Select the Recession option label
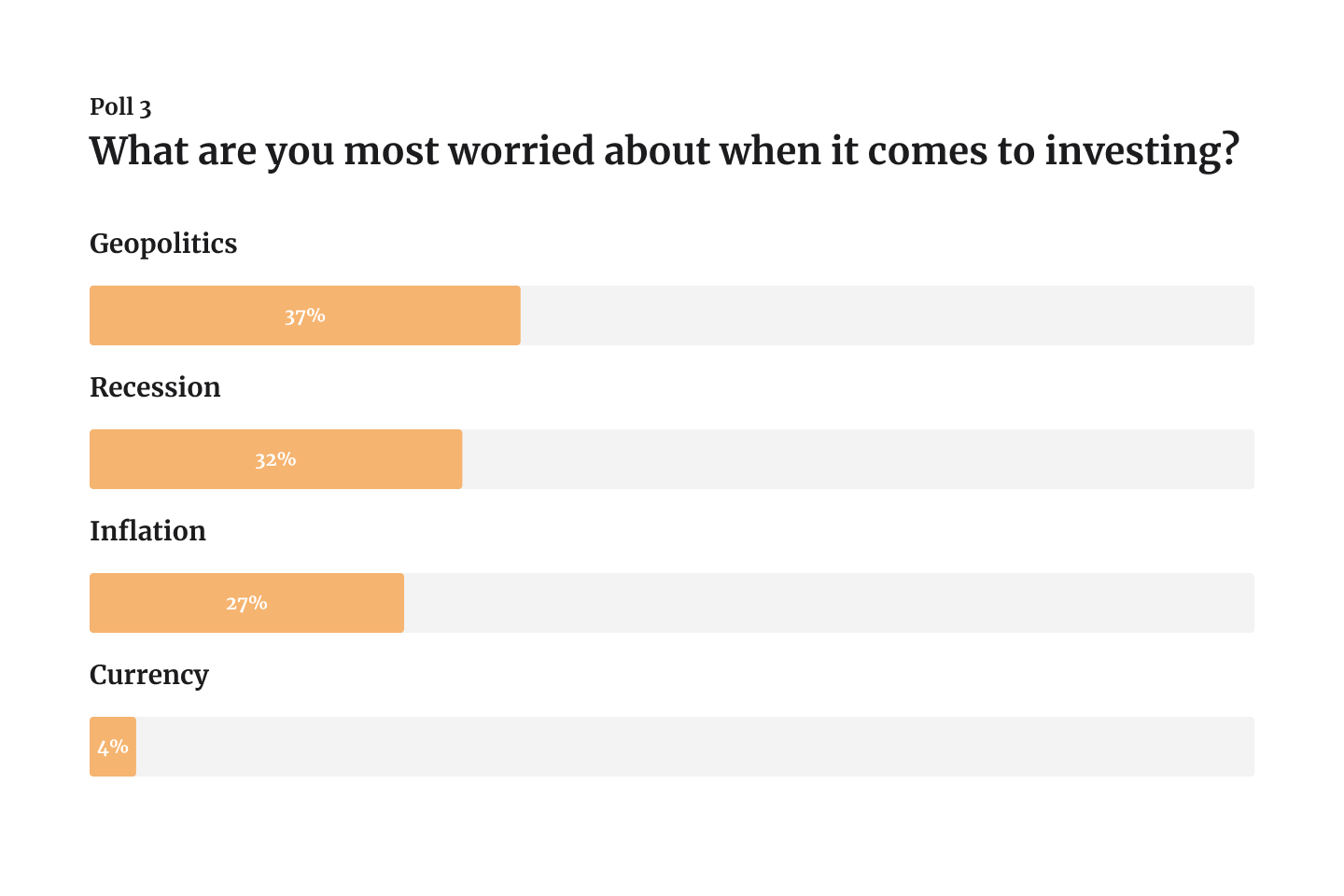This screenshot has width=1344, height=896. pos(155,387)
